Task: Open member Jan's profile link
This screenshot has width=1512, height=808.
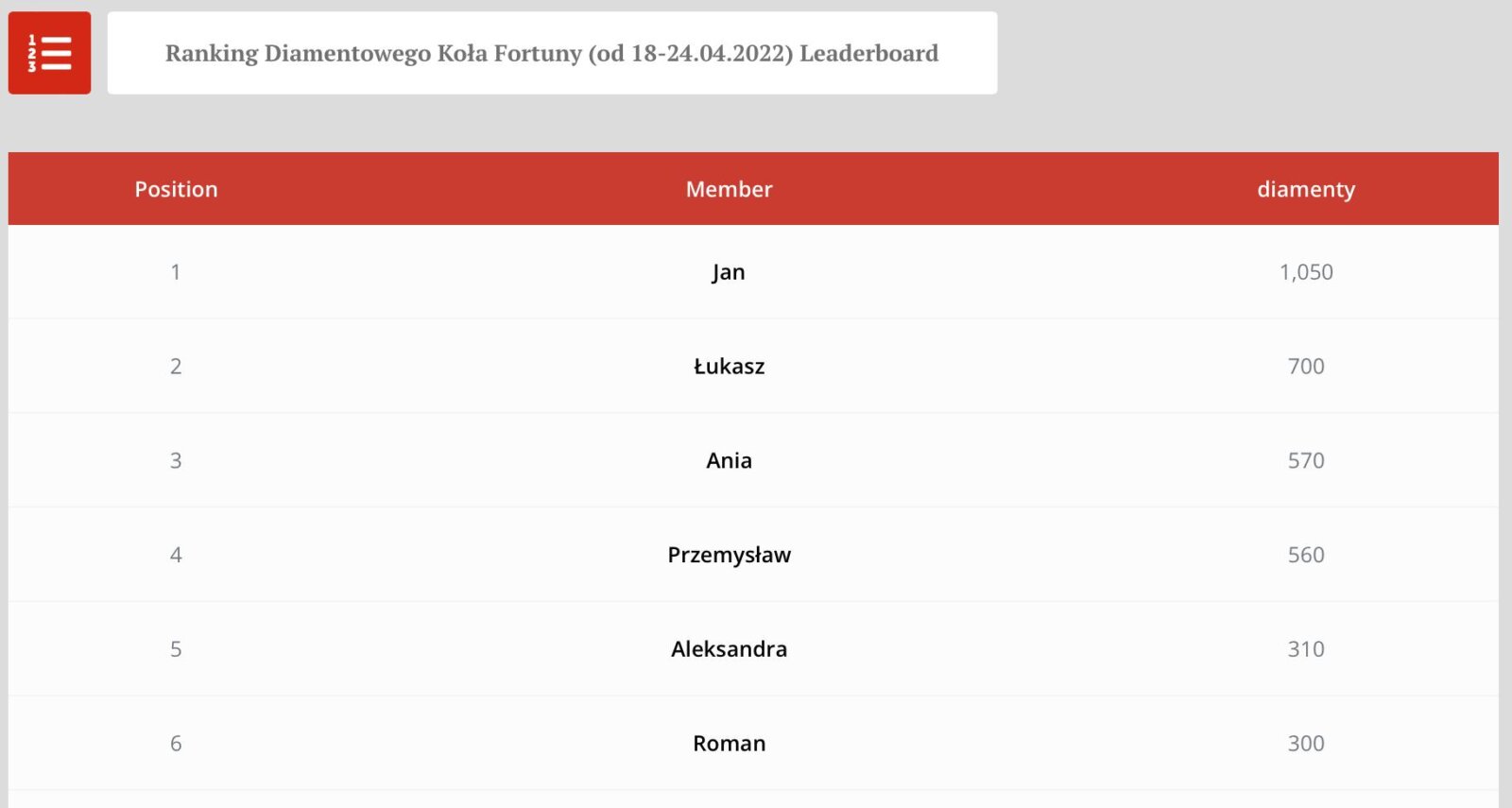Action: click(x=729, y=272)
